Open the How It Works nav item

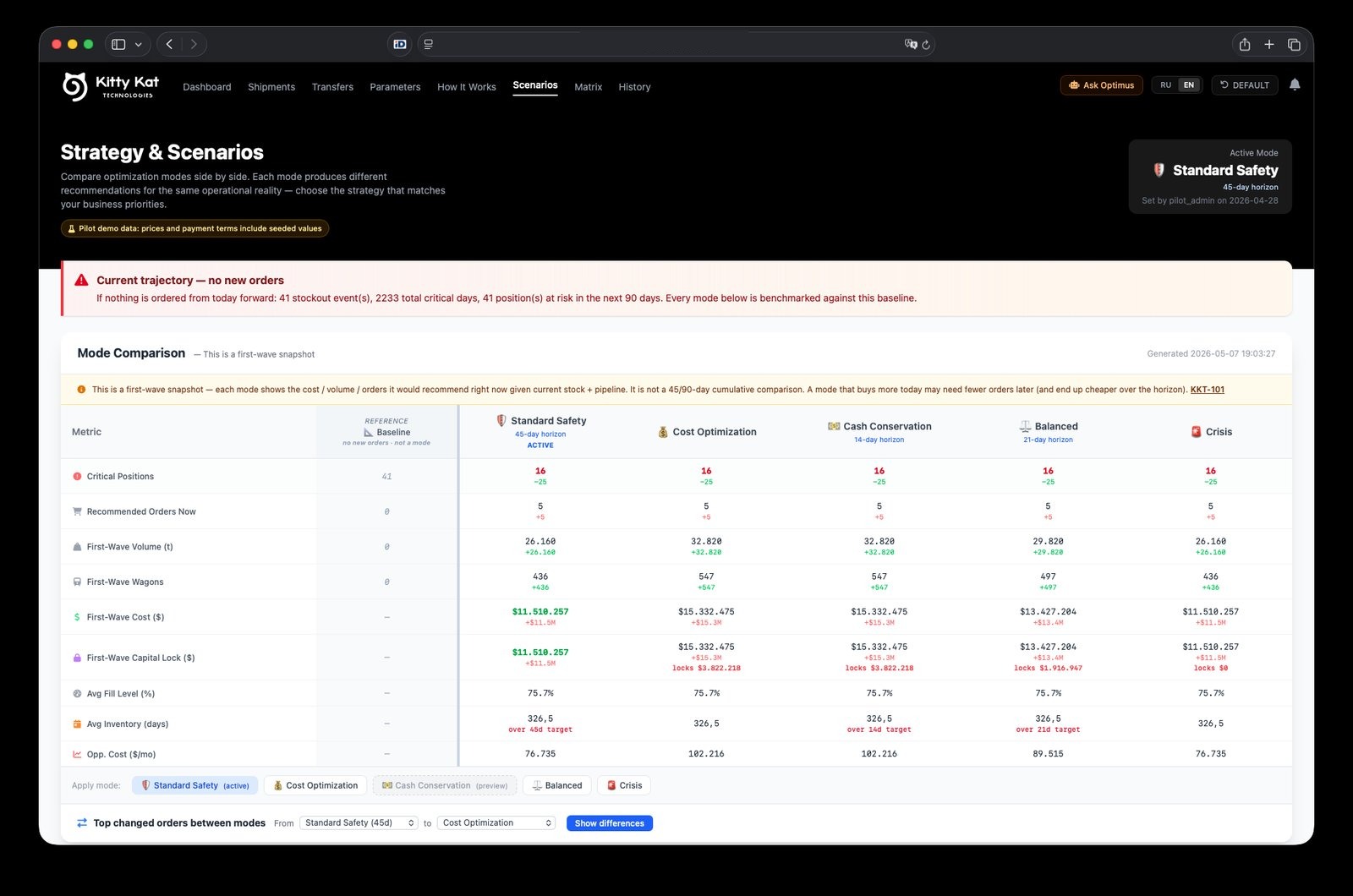coord(467,87)
